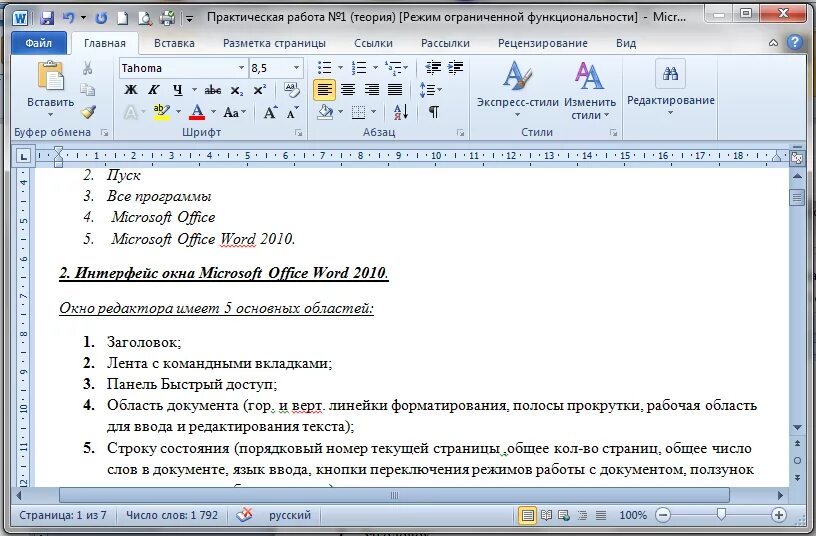Open the font color dropdown arrow
816x536 pixels.
coord(213,112)
